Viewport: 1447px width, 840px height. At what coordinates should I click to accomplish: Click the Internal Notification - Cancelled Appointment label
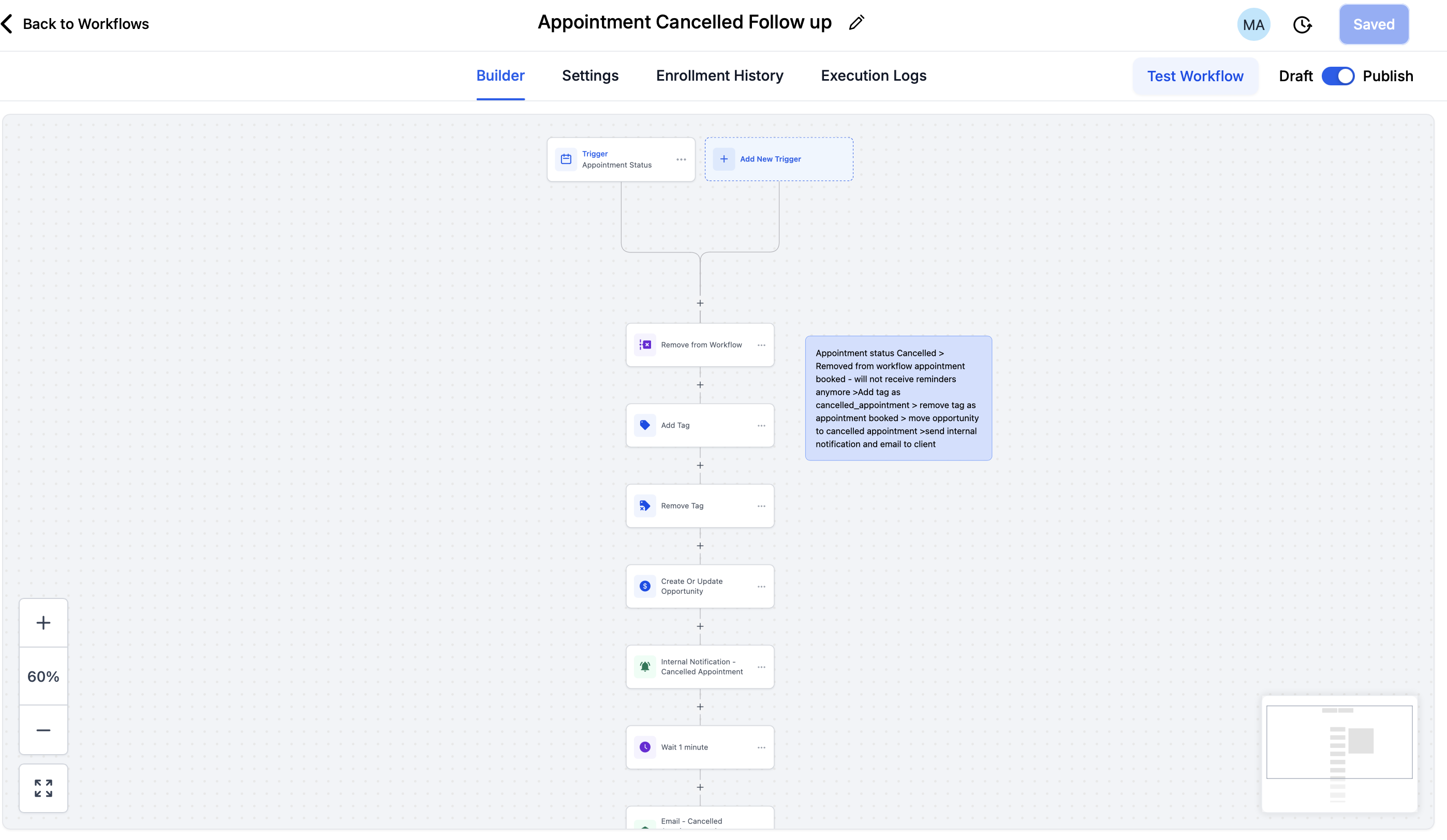tap(702, 666)
